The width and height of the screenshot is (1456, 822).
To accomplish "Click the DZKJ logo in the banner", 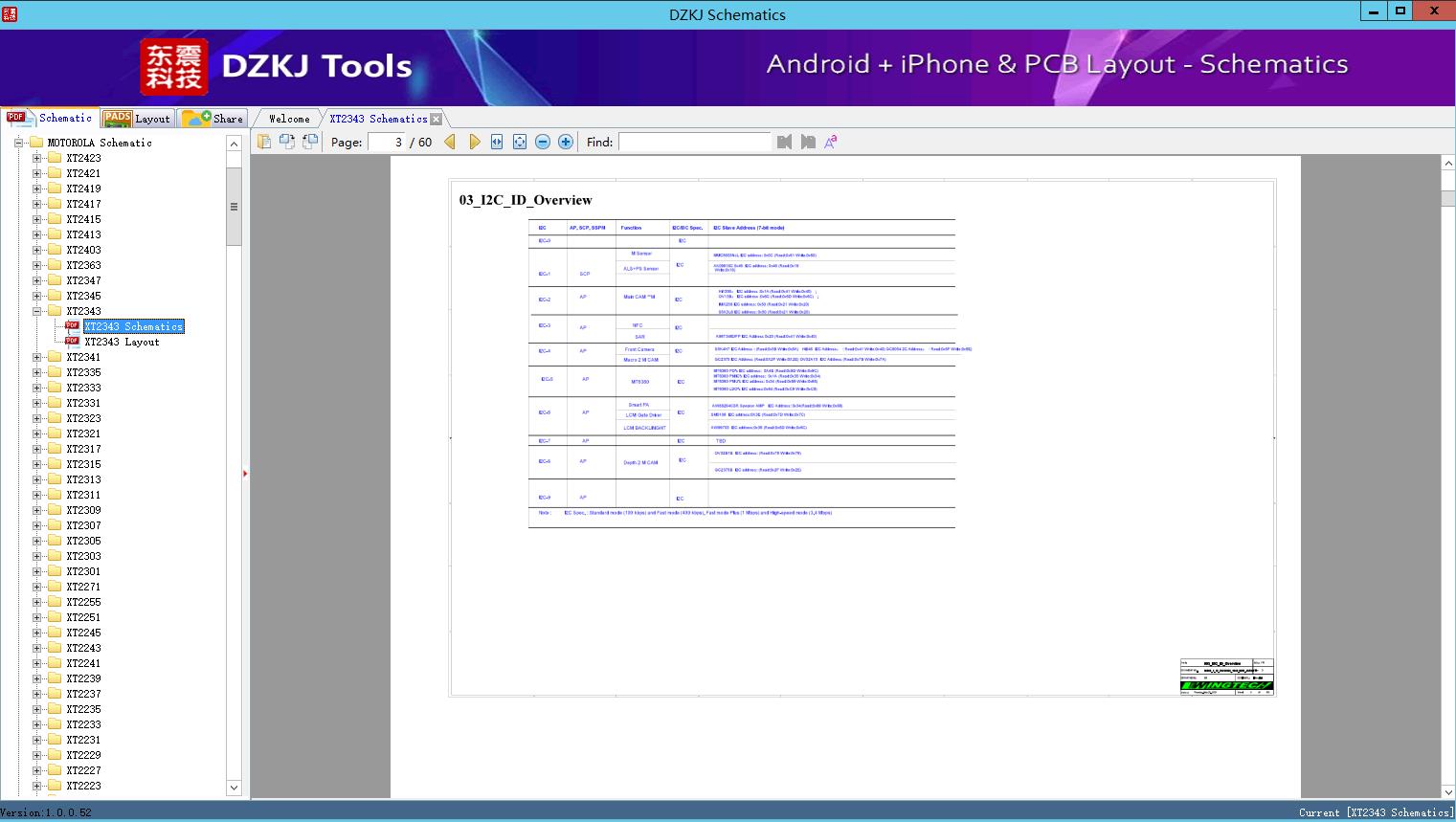I will [173, 66].
